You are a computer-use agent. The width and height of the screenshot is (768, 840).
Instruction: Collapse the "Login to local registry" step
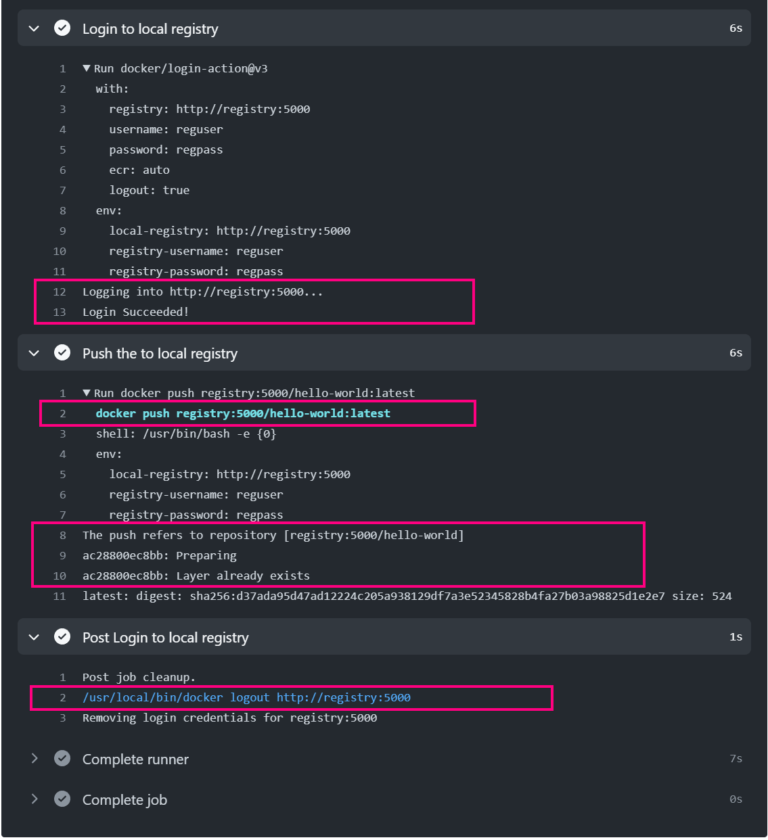(33, 28)
